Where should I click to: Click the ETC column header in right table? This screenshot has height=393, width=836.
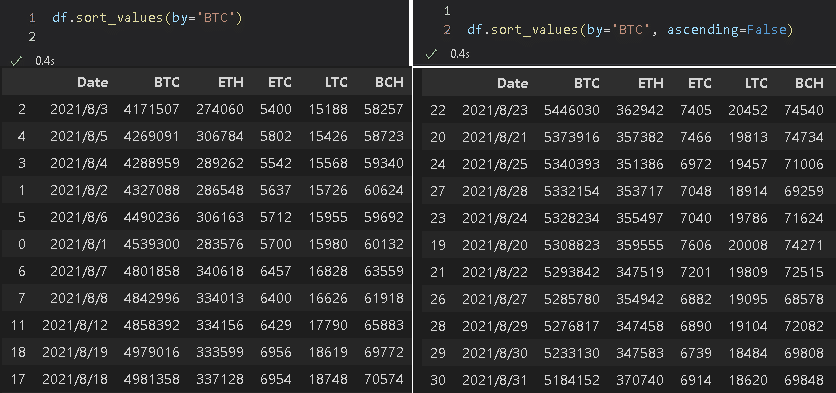tap(700, 83)
